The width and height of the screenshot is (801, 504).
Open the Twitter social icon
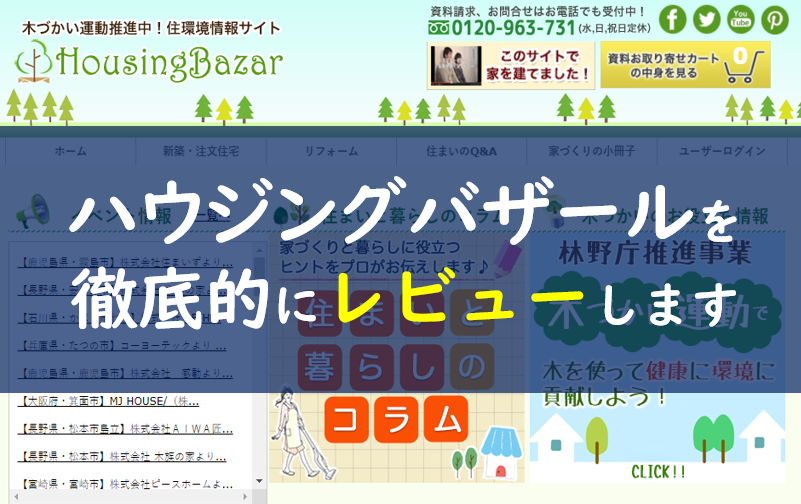pyautogui.click(x=706, y=19)
